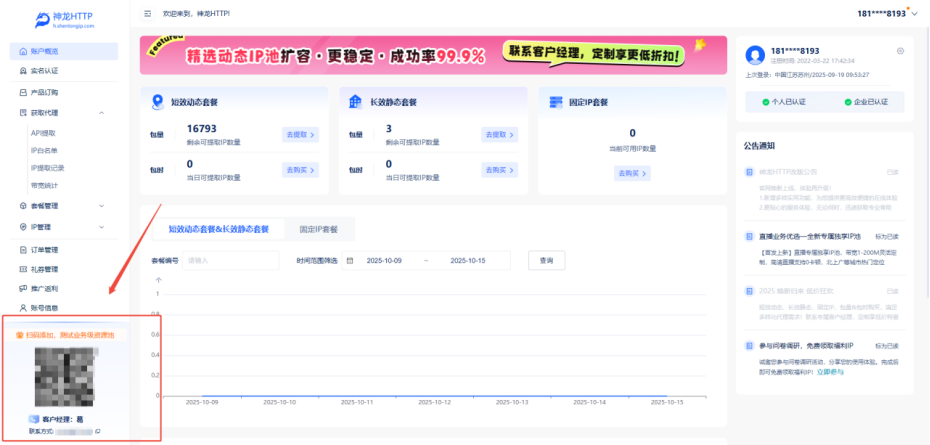Collapse the 获取代理 sidebar menu

[x=101, y=113]
